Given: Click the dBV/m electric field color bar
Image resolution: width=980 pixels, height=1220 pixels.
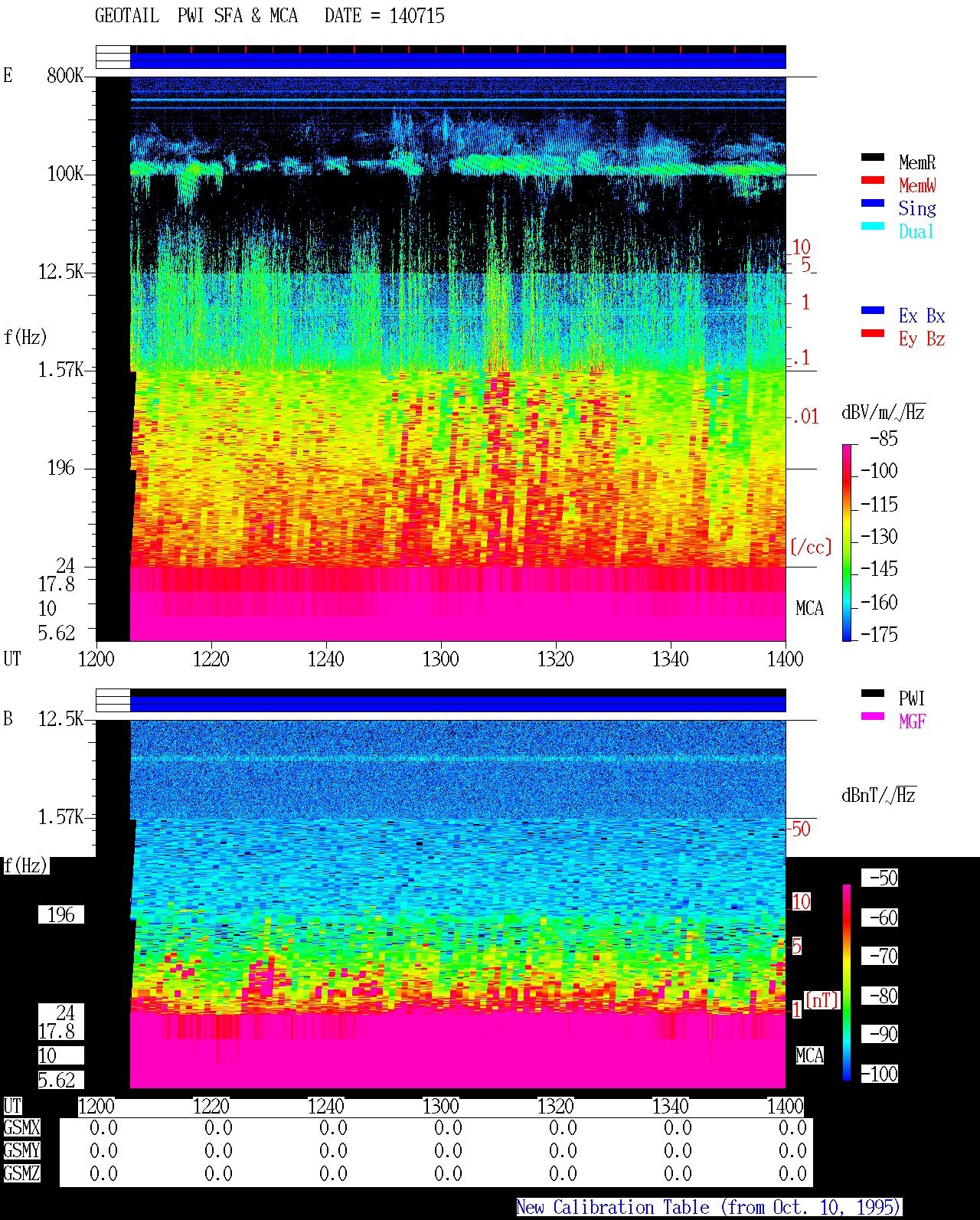Looking at the screenshot, I should point(847,542).
